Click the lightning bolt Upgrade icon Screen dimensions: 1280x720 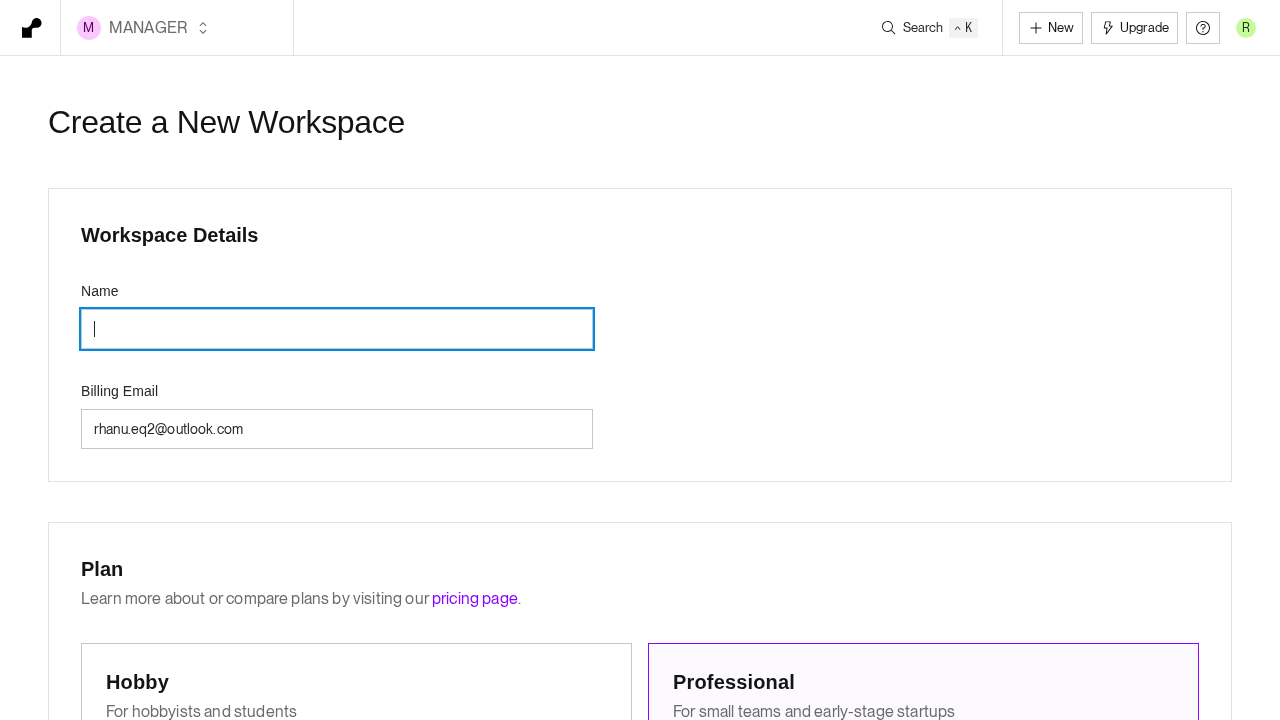1108,28
